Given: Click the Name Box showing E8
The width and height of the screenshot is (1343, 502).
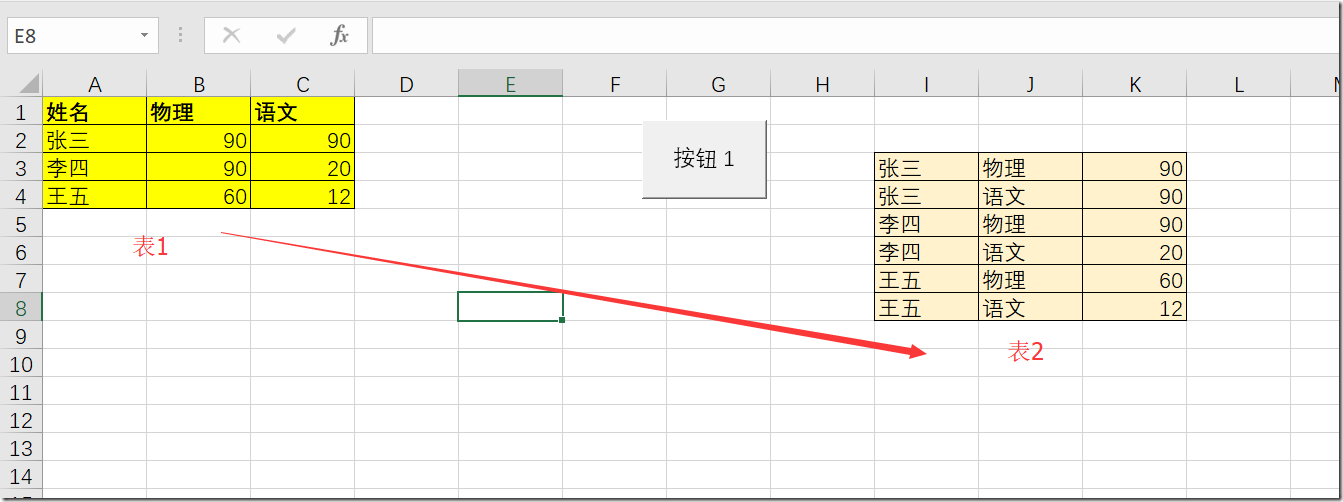Looking at the screenshot, I should click(x=72, y=35).
